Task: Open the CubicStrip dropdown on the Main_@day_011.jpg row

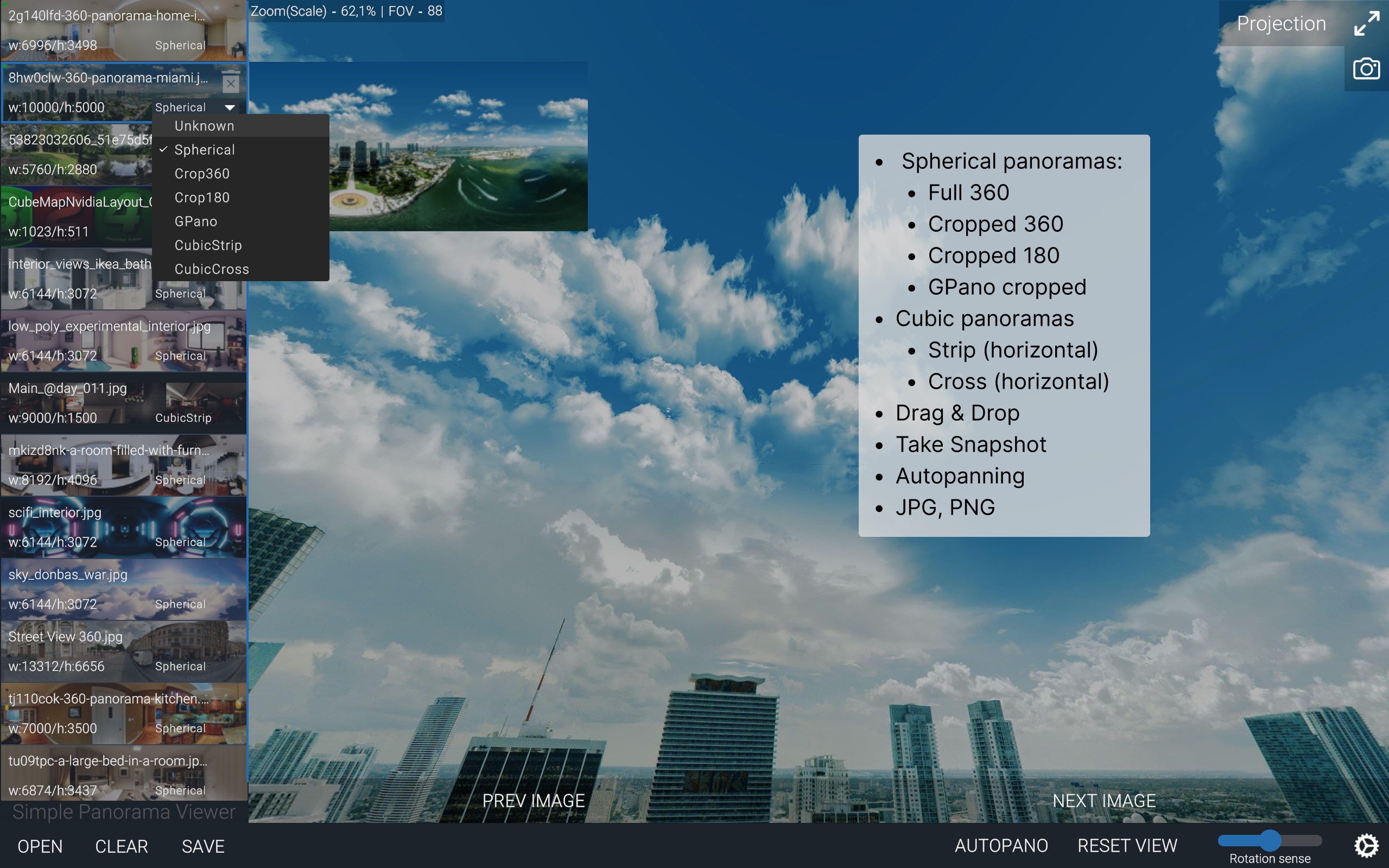Action: tap(183, 418)
